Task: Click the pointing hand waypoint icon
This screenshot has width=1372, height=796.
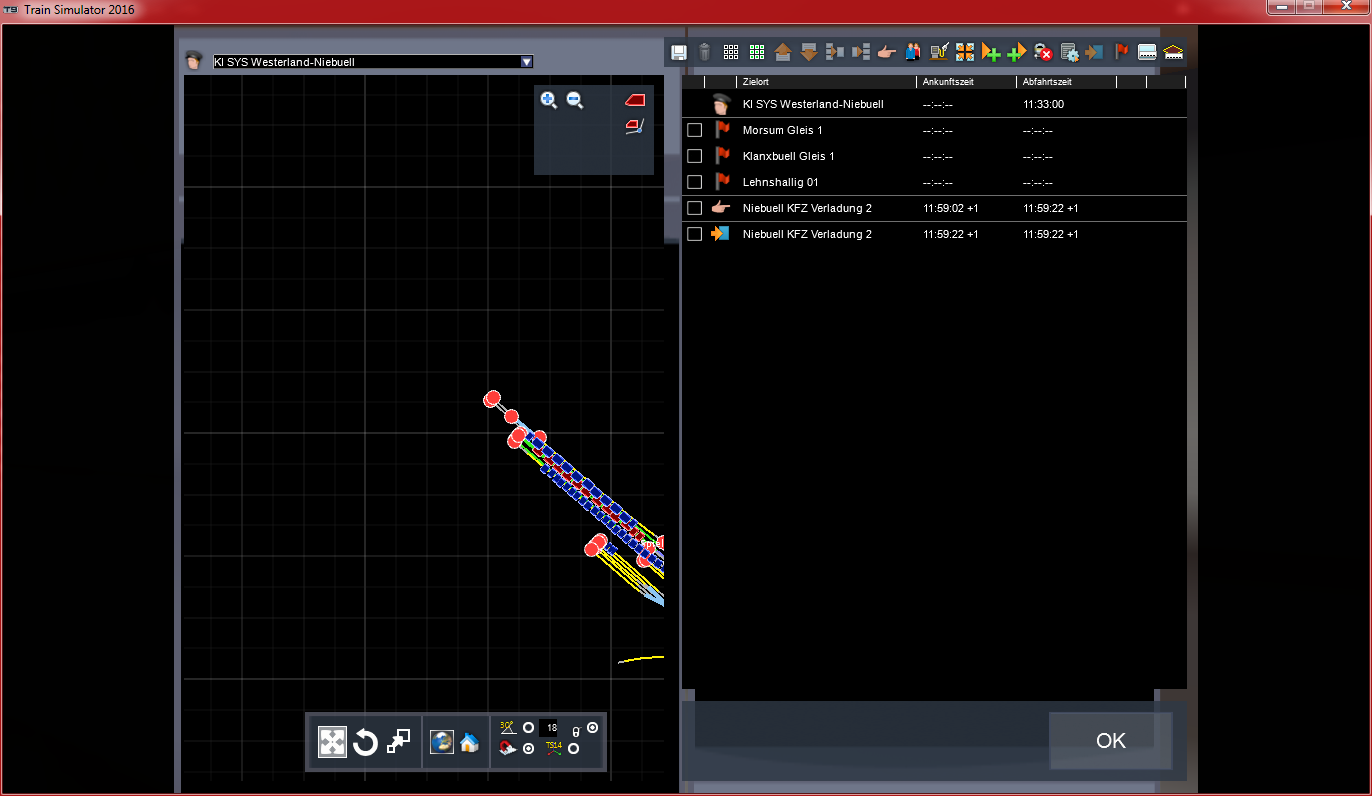Action: click(x=887, y=52)
